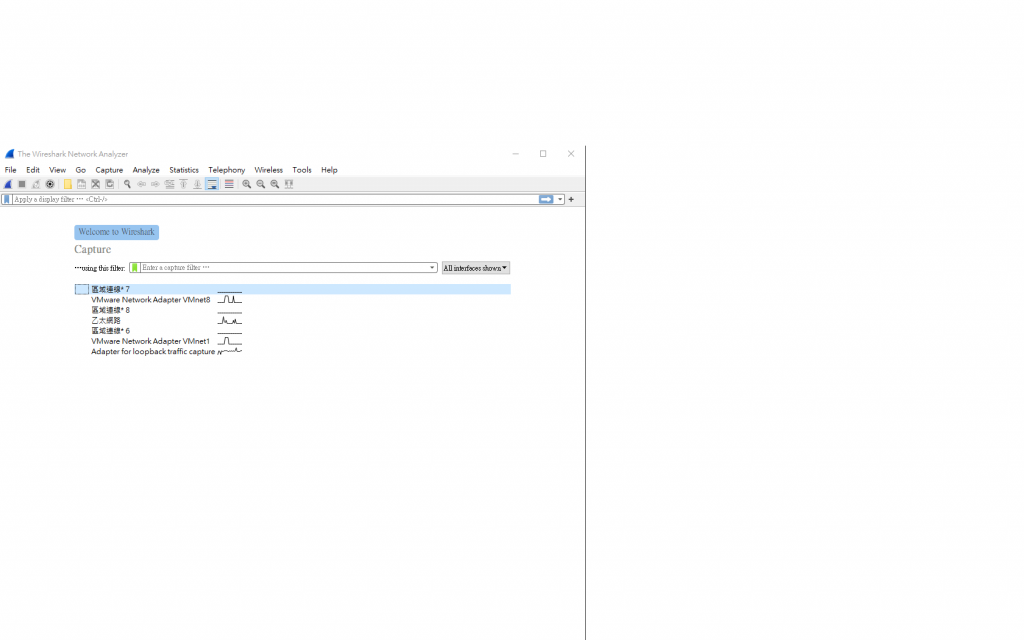Screen dimensions: 1024x640
Task: Open the Tools menu
Action: 302,170
